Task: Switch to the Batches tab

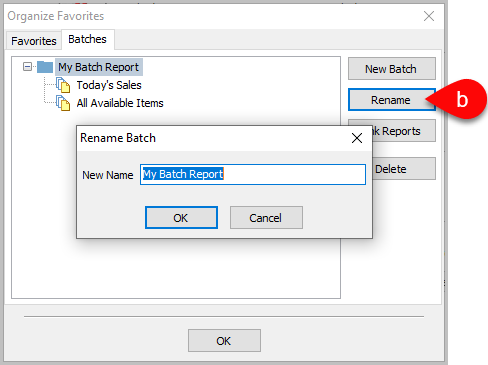Action: click(x=87, y=39)
